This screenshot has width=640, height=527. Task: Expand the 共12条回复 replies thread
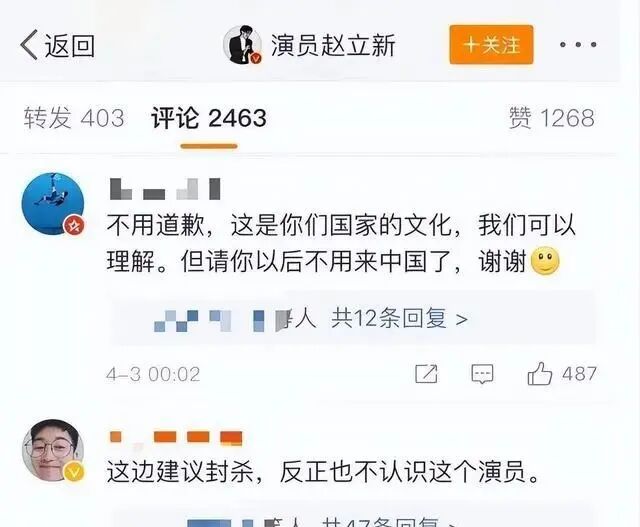(x=399, y=318)
